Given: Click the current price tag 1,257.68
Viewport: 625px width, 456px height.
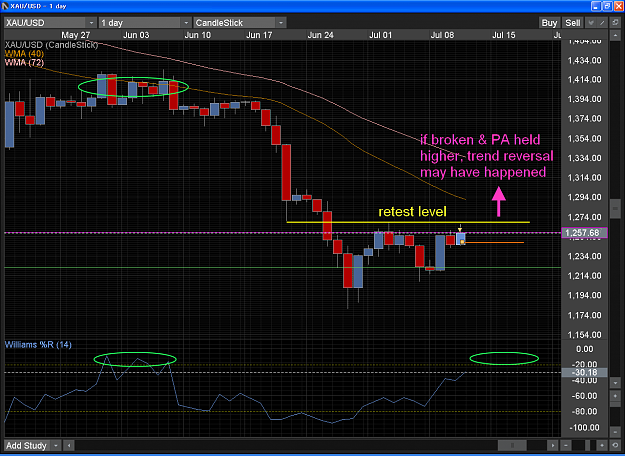Looking at the screenshot, I should tap(584, 233).
